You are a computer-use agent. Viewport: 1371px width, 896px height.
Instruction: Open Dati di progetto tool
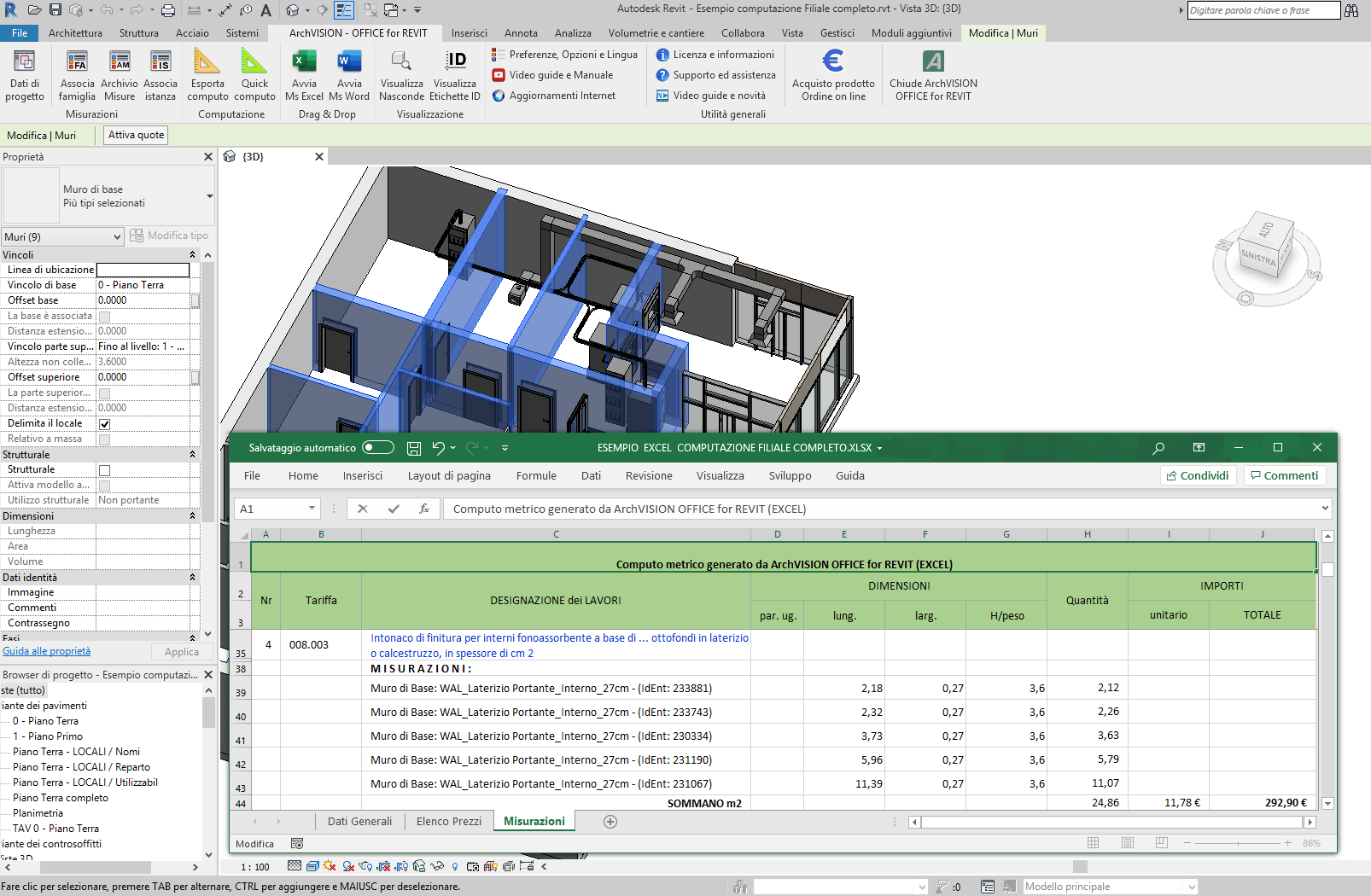[x=25, y=75]
